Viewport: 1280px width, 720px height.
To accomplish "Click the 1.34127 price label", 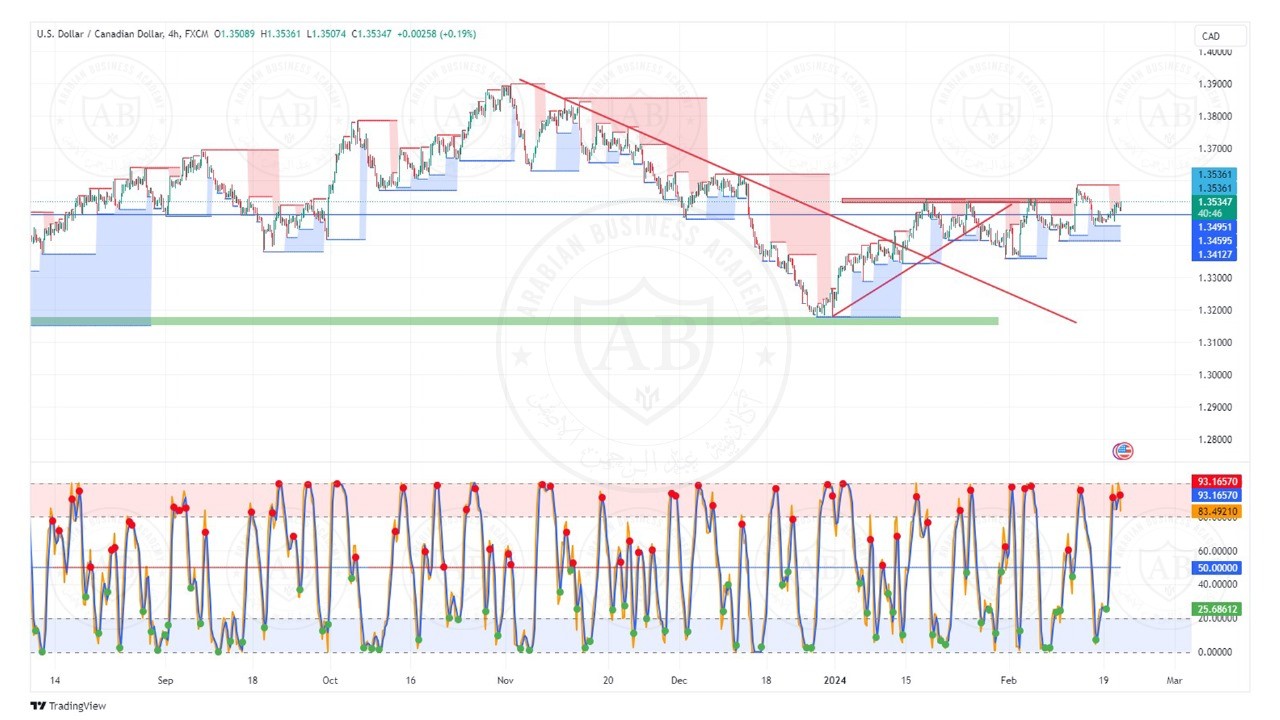I will pyautogui.click(x=1216, y=255).
